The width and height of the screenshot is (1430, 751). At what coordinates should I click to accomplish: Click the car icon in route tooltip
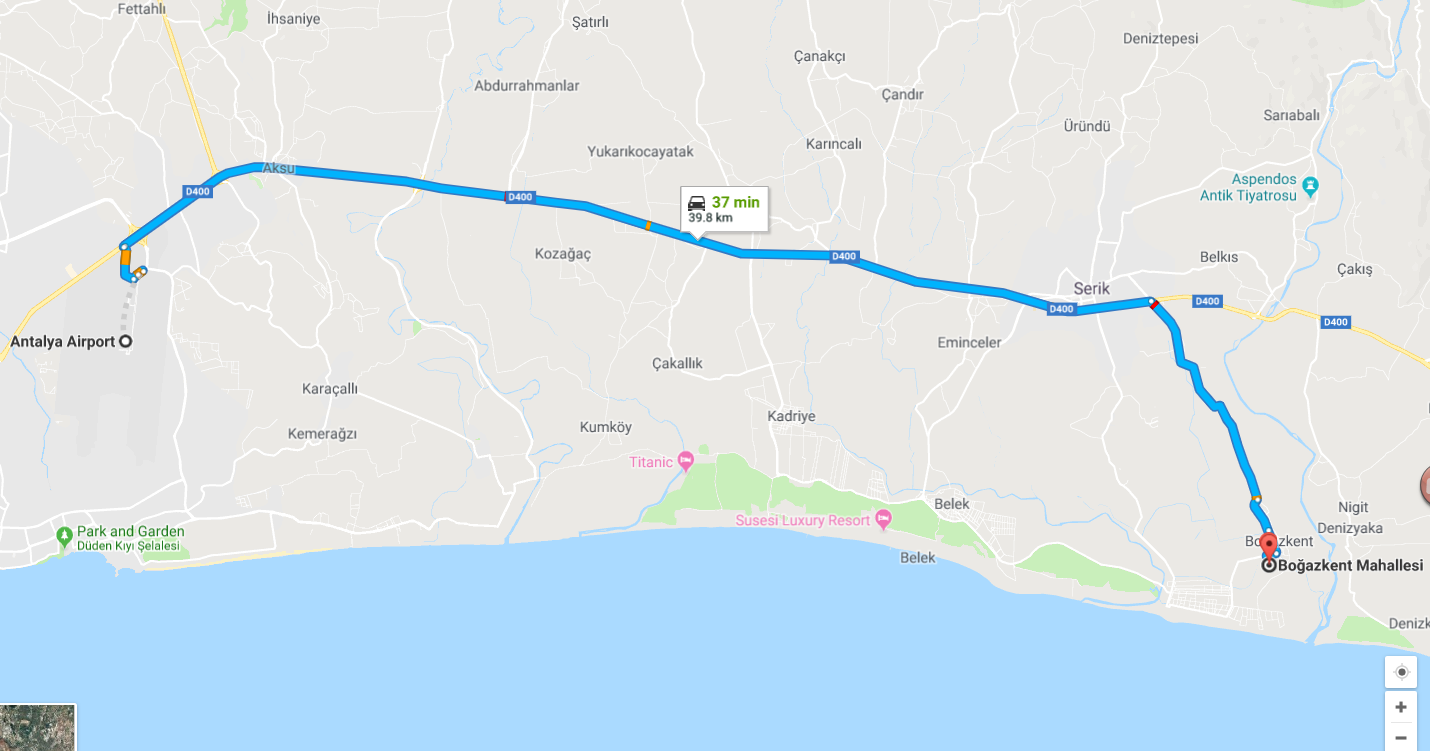pos(697,202)
